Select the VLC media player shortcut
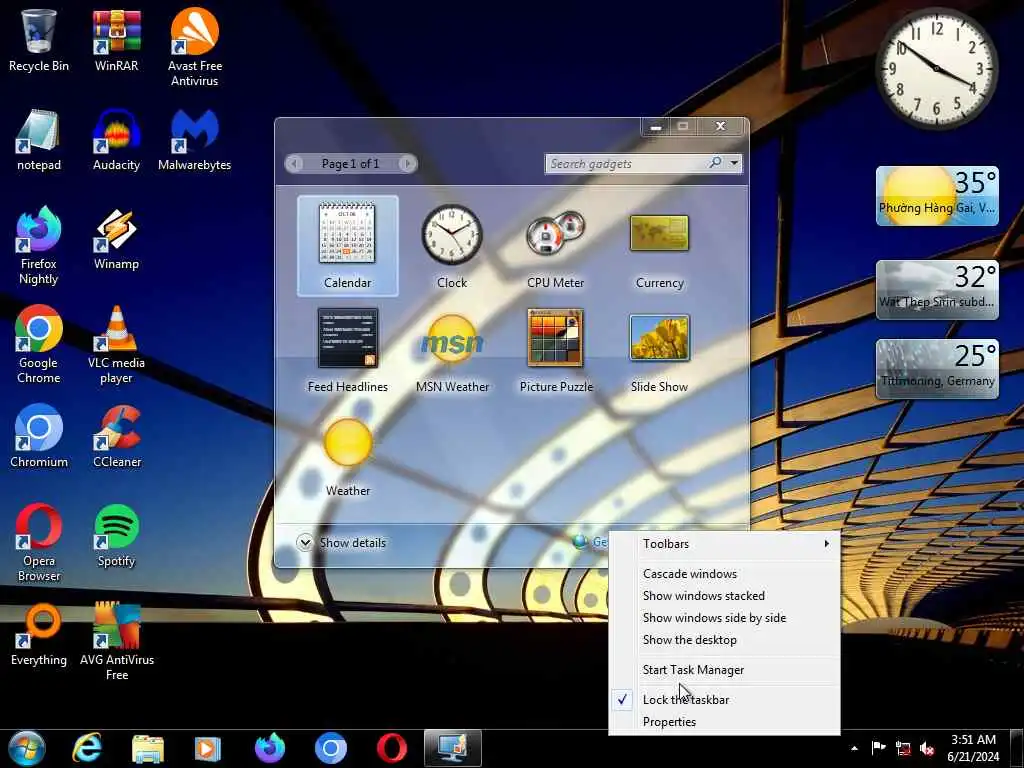 coord(116,344)
